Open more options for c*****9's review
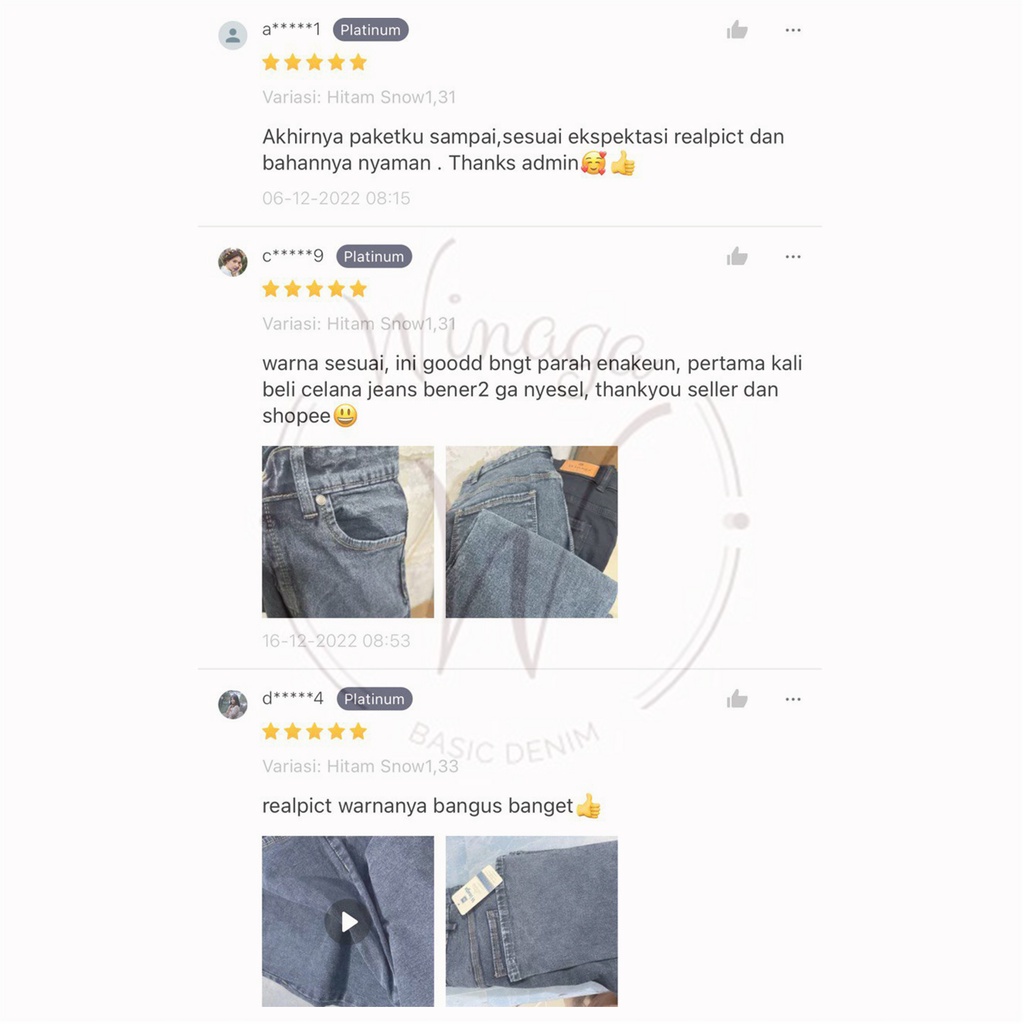The height and width of the screenshot is (1024, 1024). [x=793, y=257]
